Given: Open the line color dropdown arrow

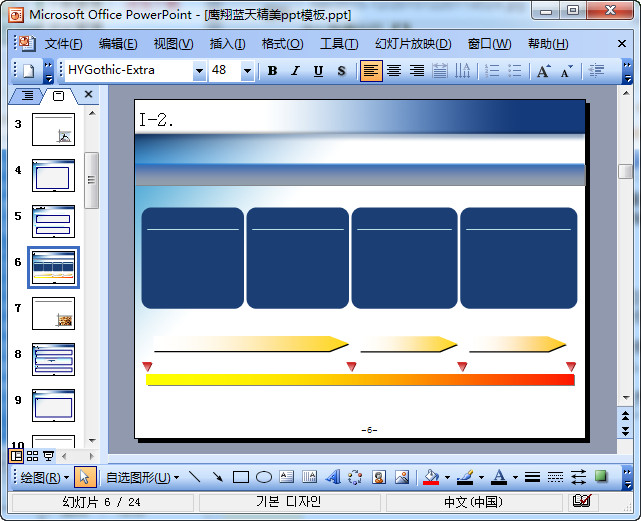Looking at the screenshot, I should (x=481, y=477).
